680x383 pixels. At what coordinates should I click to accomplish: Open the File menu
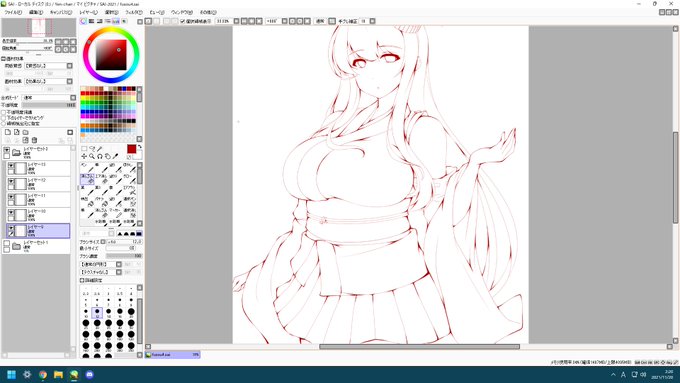13,13
